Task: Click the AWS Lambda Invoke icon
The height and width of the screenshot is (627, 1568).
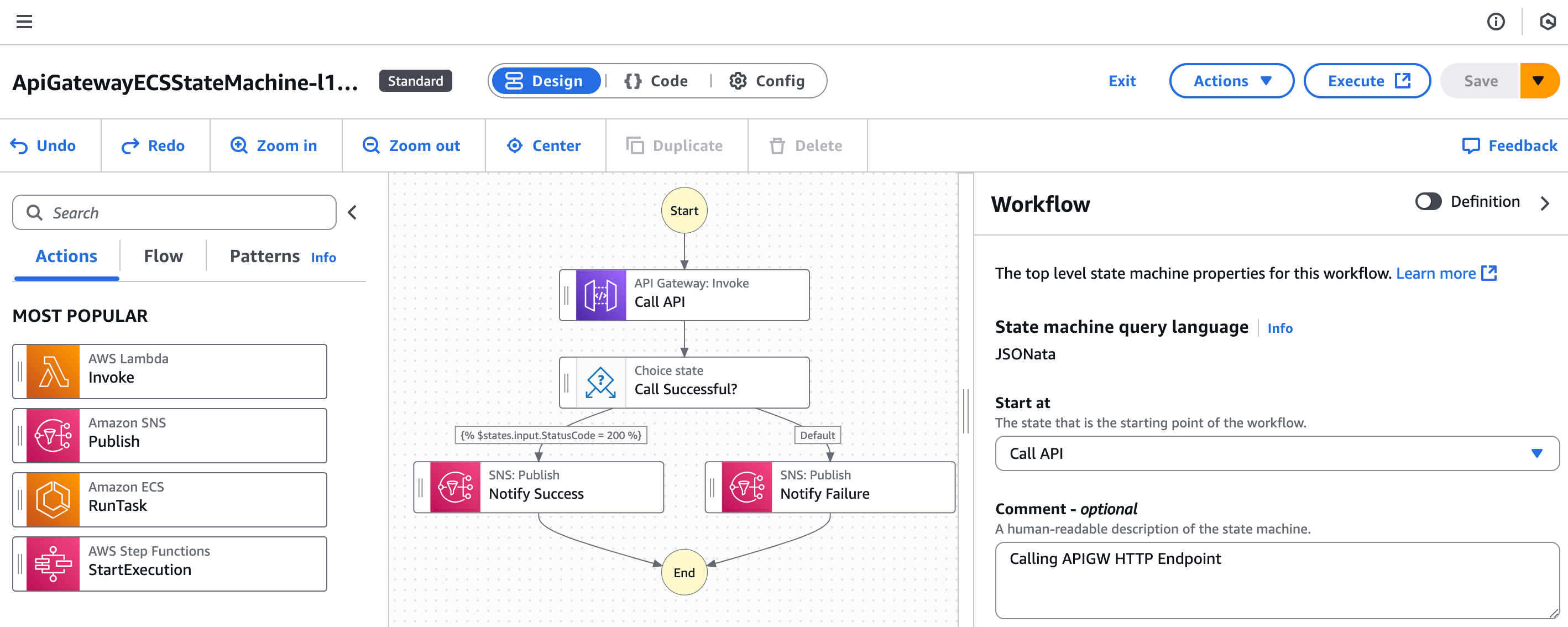Action: click(53, 372)
